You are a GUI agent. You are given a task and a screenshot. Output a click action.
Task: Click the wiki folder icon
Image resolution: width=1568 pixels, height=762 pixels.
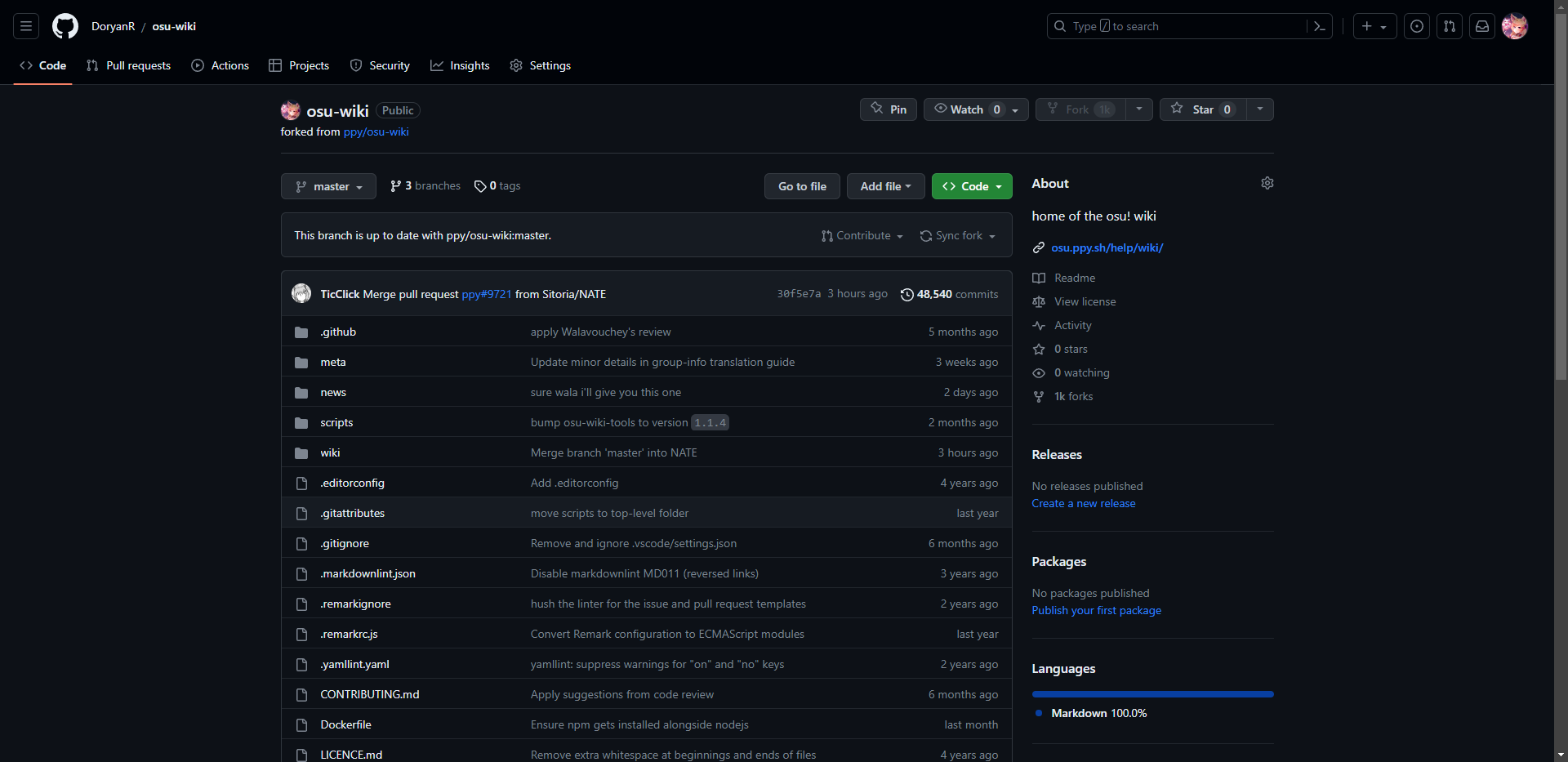pos(301,453)
